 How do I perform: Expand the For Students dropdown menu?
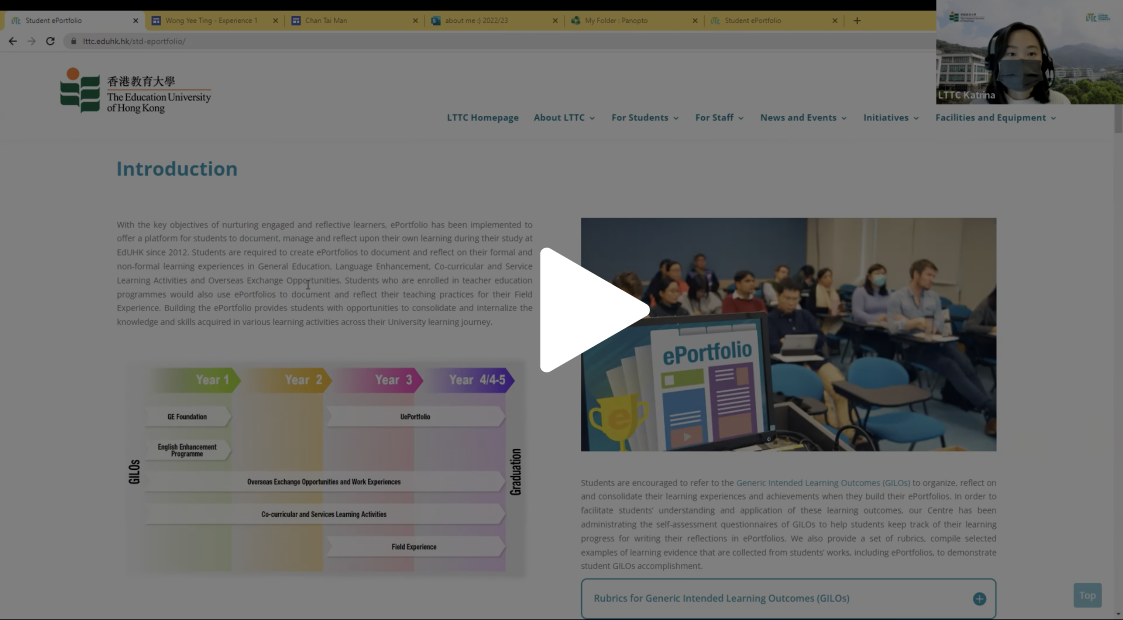pos(645,118)
